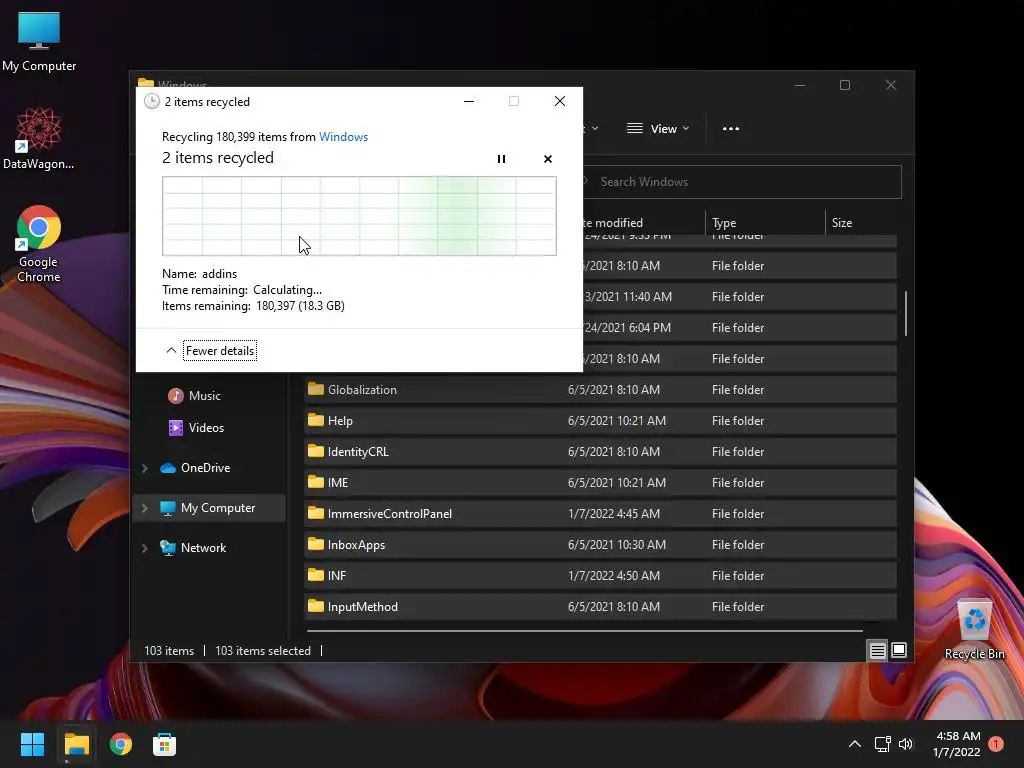Minimize the Windows File Explorer window
The height and width of the screenshot is (768, 1024).
tap(800, 86)
